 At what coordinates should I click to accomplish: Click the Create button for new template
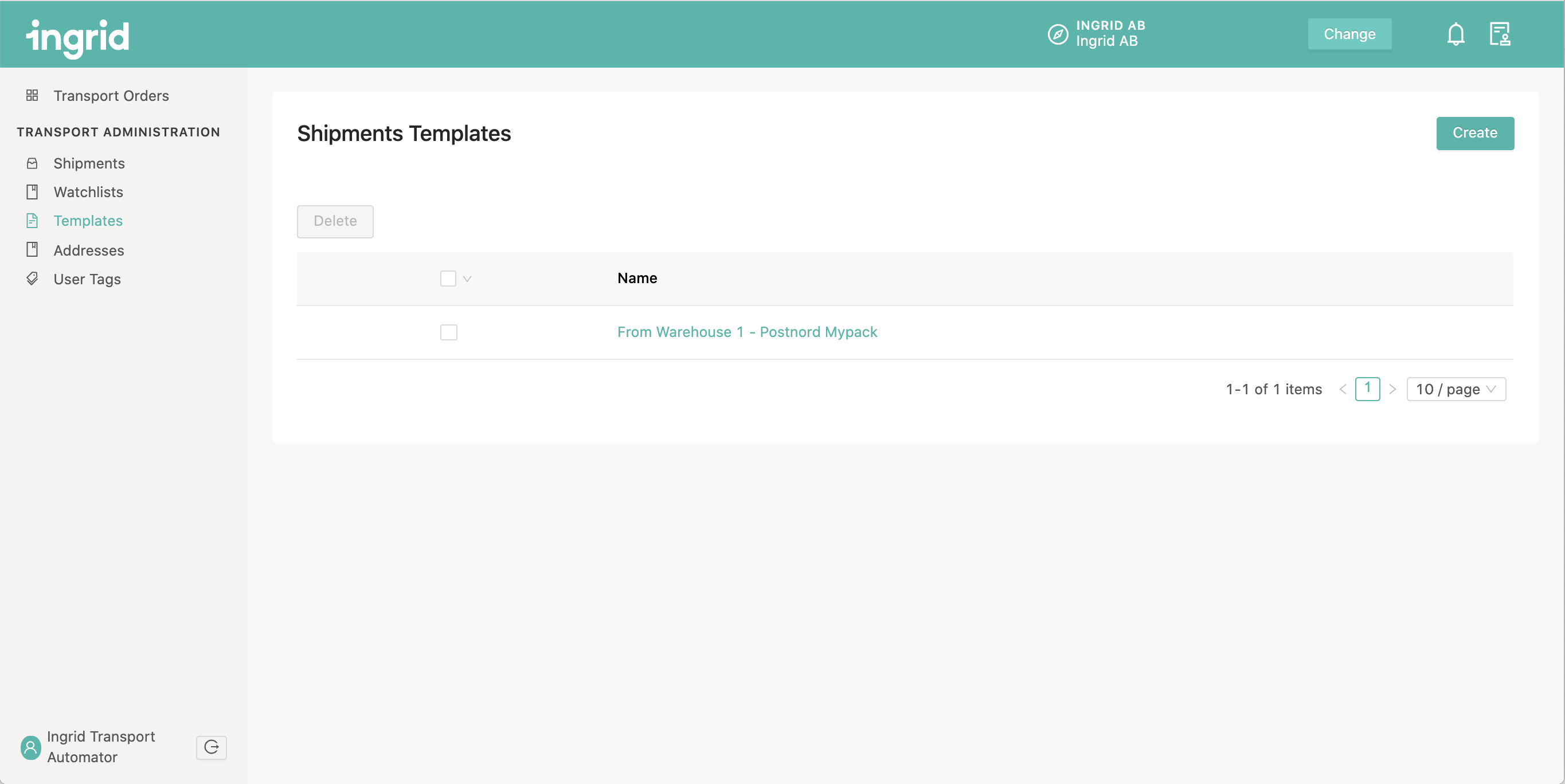click(1476, 132)
